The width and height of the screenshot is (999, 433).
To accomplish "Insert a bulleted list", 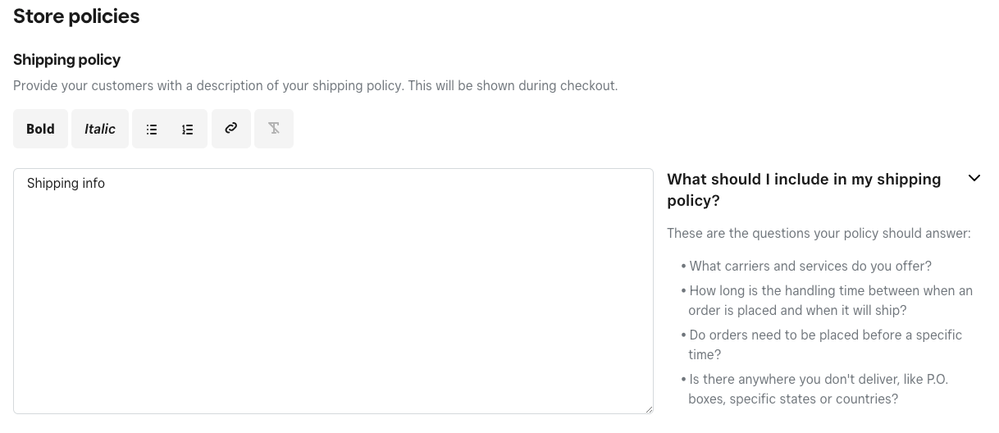I will 152,129.
